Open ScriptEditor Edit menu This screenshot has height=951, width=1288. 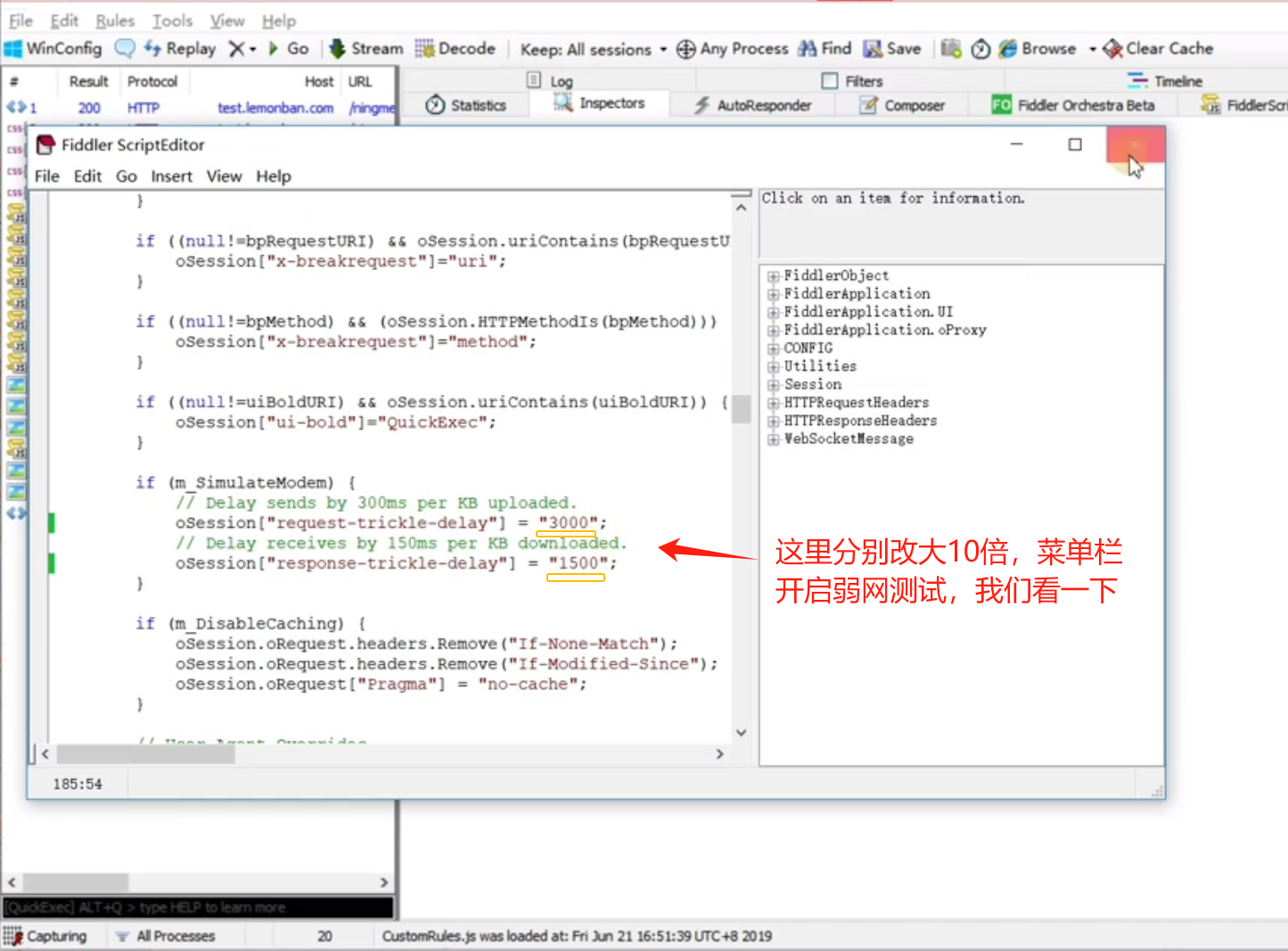(87, 176)
